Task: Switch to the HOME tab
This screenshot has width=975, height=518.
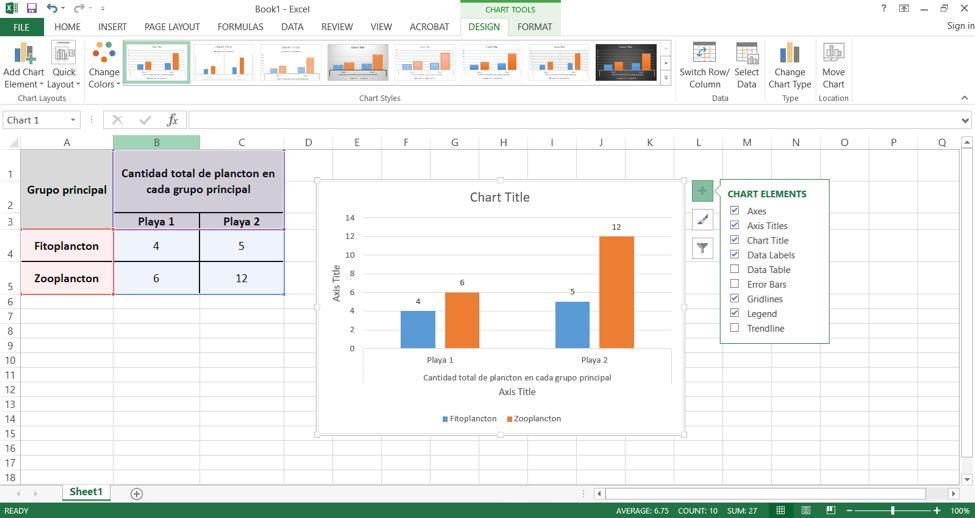Action: [x=67, y=27]
